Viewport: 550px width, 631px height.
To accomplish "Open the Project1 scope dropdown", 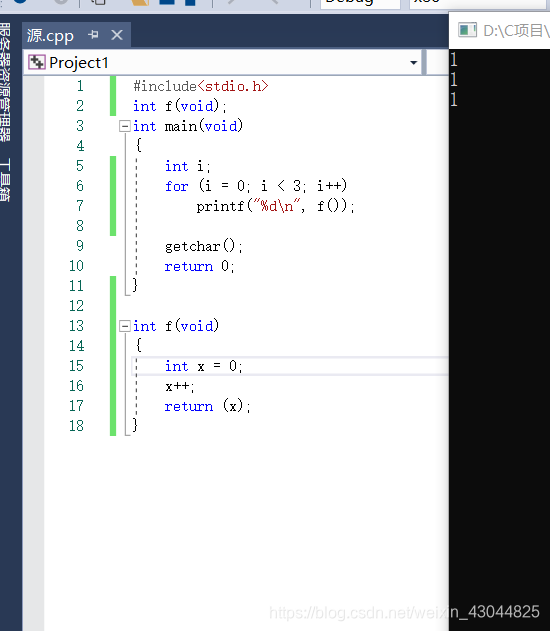I will click(x=413, y=63).
